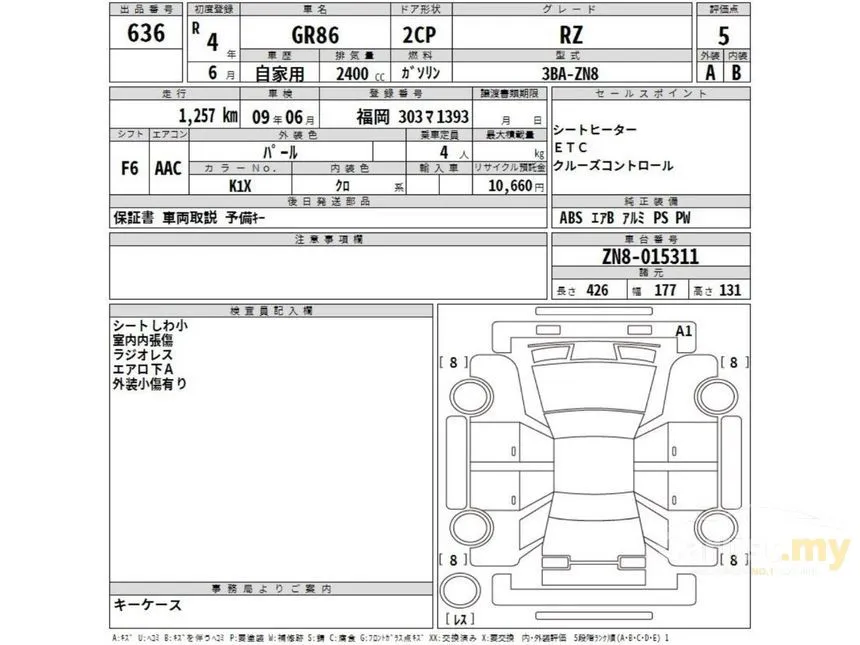The height and width of the screenshot is (645, 860).
Task: Select the top-left [8] tire marker
Action: tap(453, 363)
